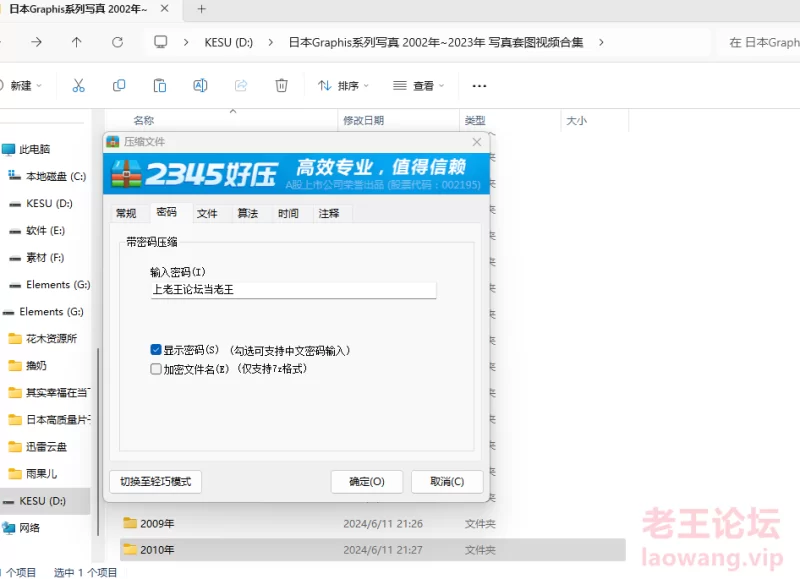Screen dimensions: 800x579
Task: Sort by the 大小 column header
Action: pos(577,120)
